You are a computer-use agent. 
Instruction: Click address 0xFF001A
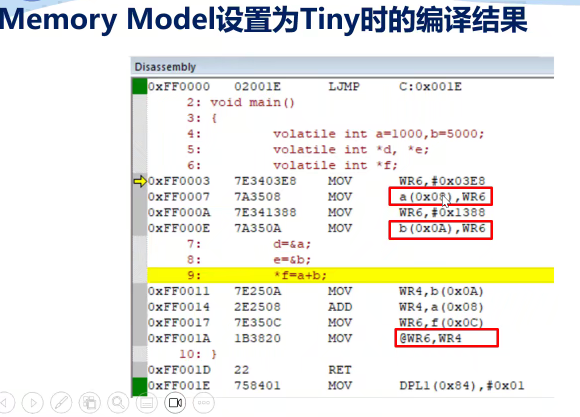pos(179,339)
